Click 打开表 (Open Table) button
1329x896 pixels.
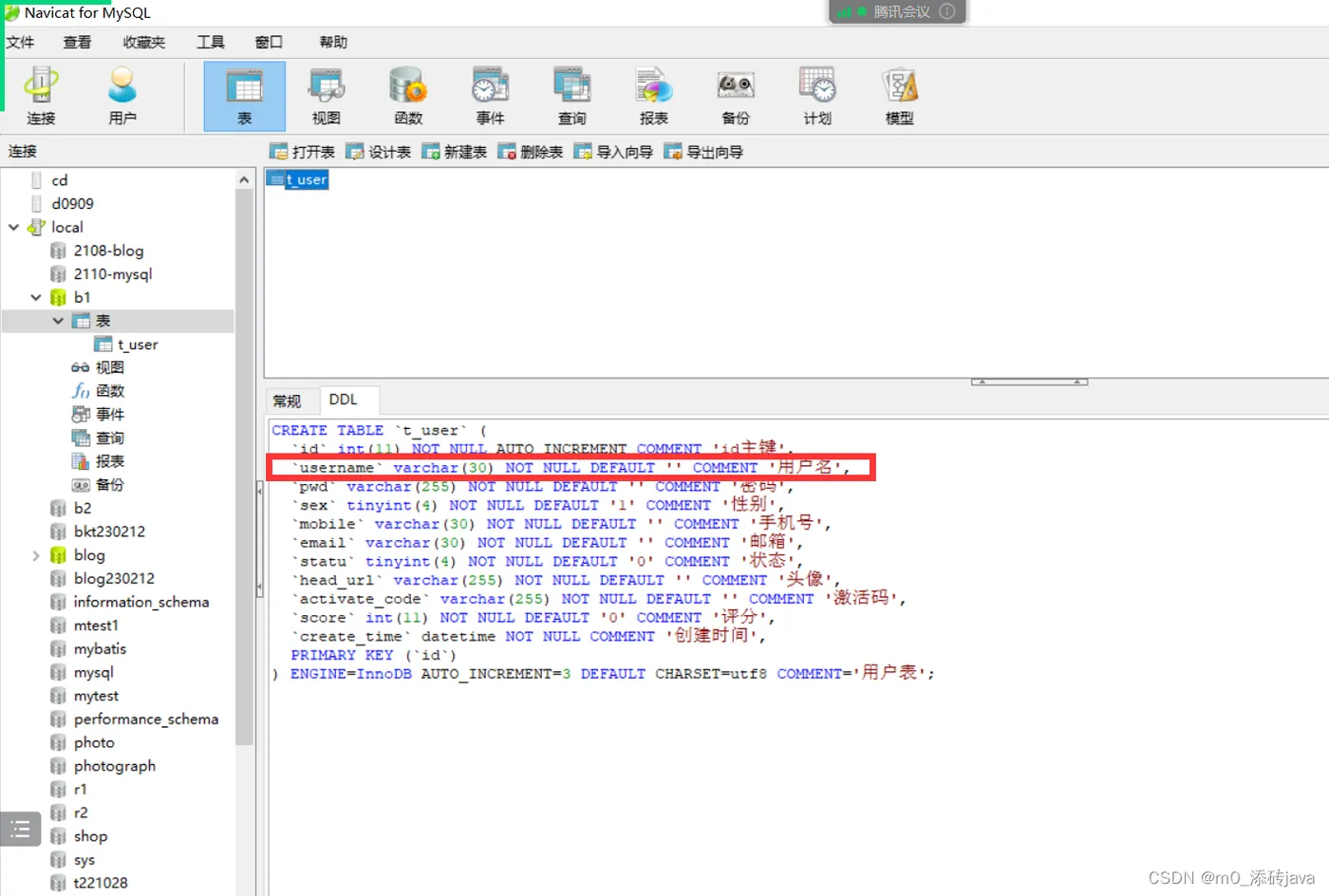302,152
